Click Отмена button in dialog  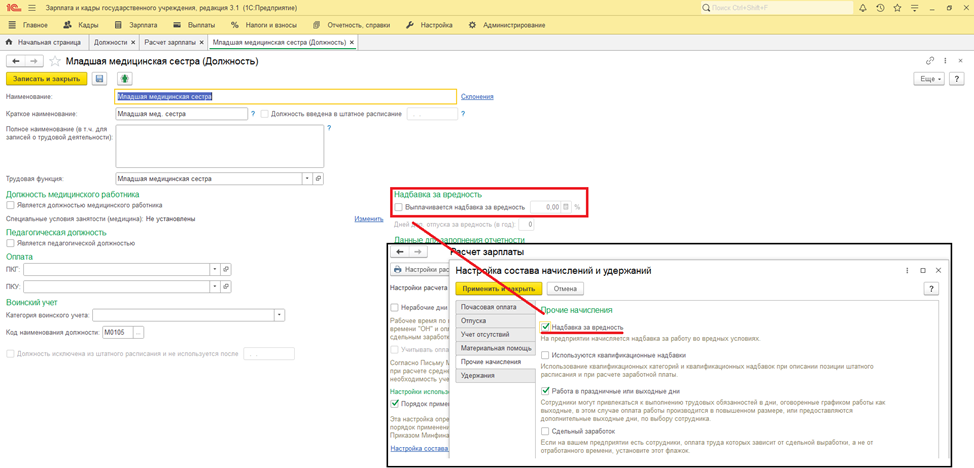pyautogui.click(x=565, y=288)
